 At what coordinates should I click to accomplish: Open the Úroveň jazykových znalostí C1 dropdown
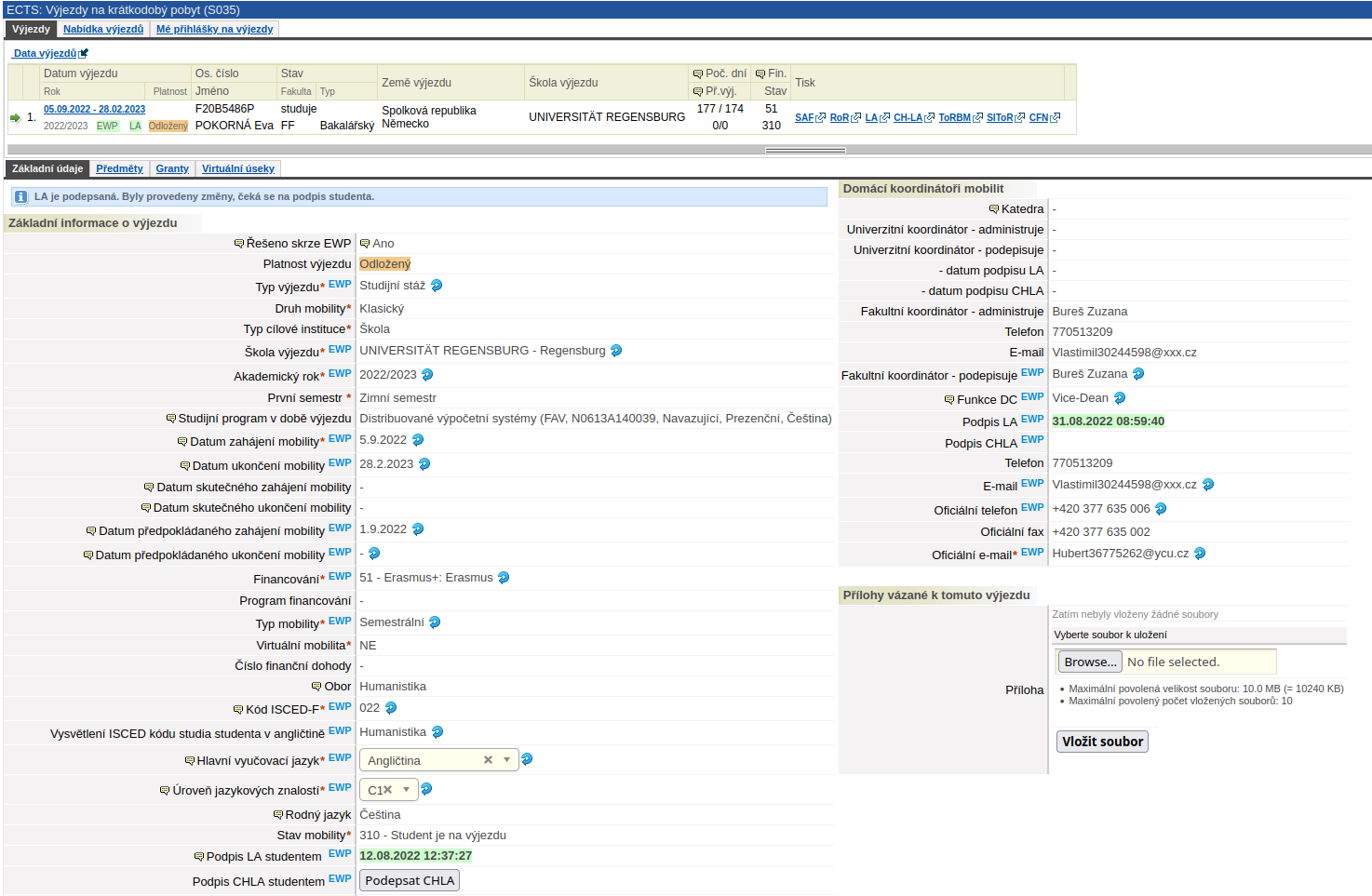(407, 790)
